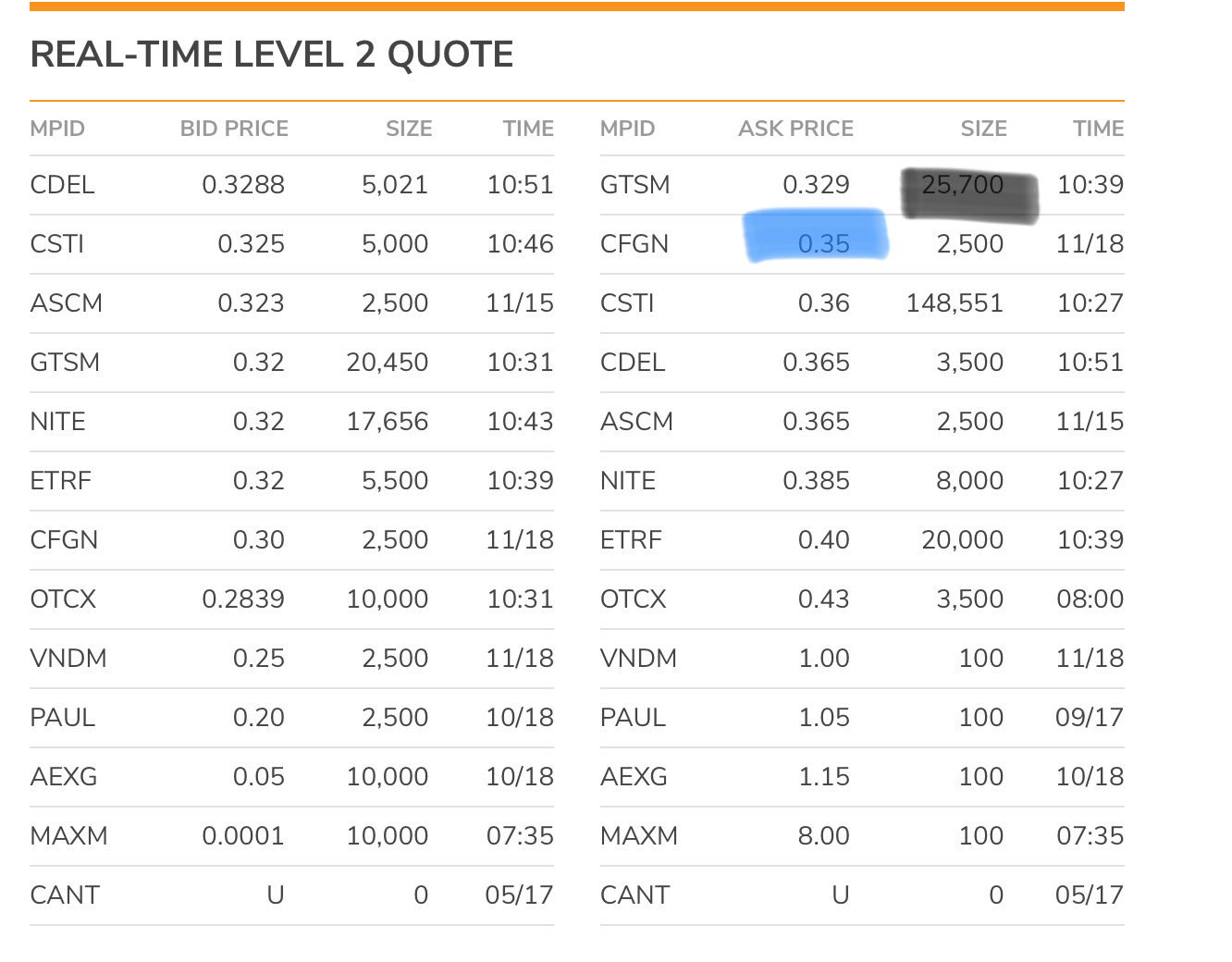Select CDEL bid time 10:51
Viewport: 1232px width, 962px height.
(x=520, y=185)
